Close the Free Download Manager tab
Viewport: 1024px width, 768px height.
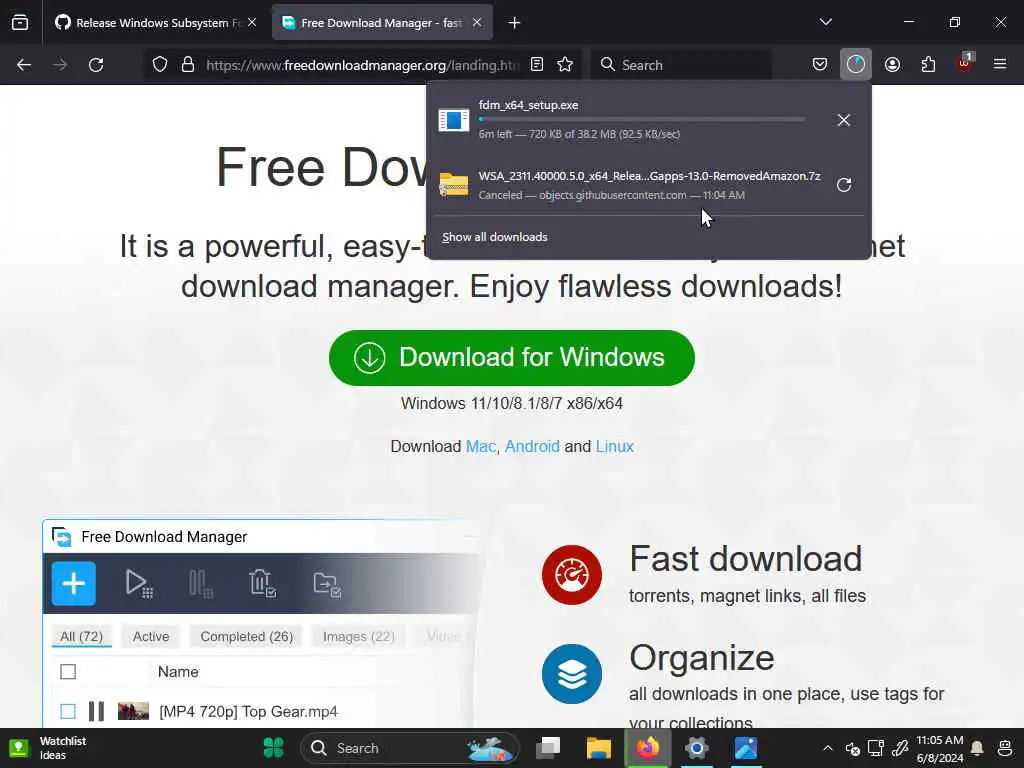pos(477,23)
